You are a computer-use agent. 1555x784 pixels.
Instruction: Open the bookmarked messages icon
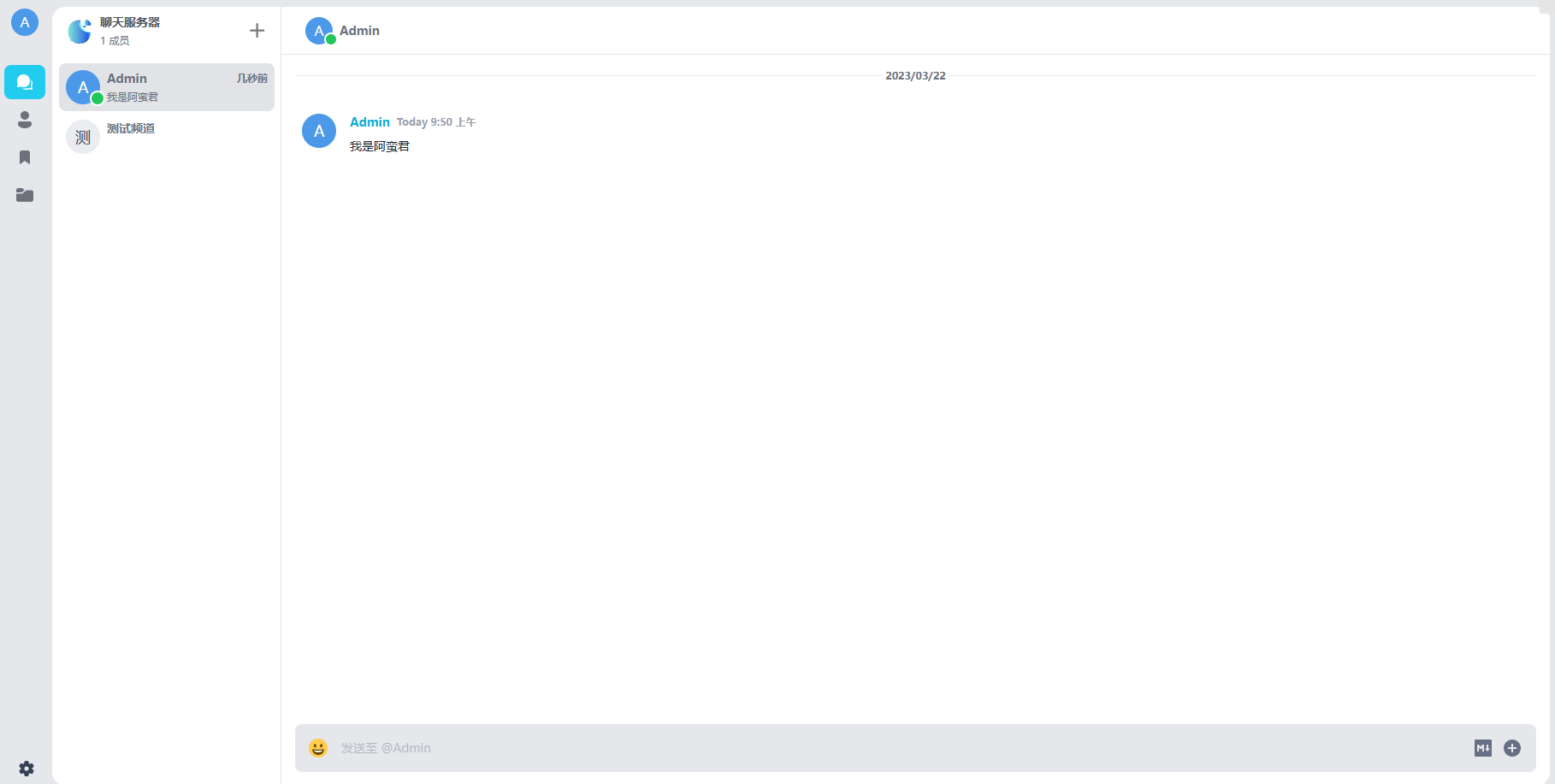25,157
